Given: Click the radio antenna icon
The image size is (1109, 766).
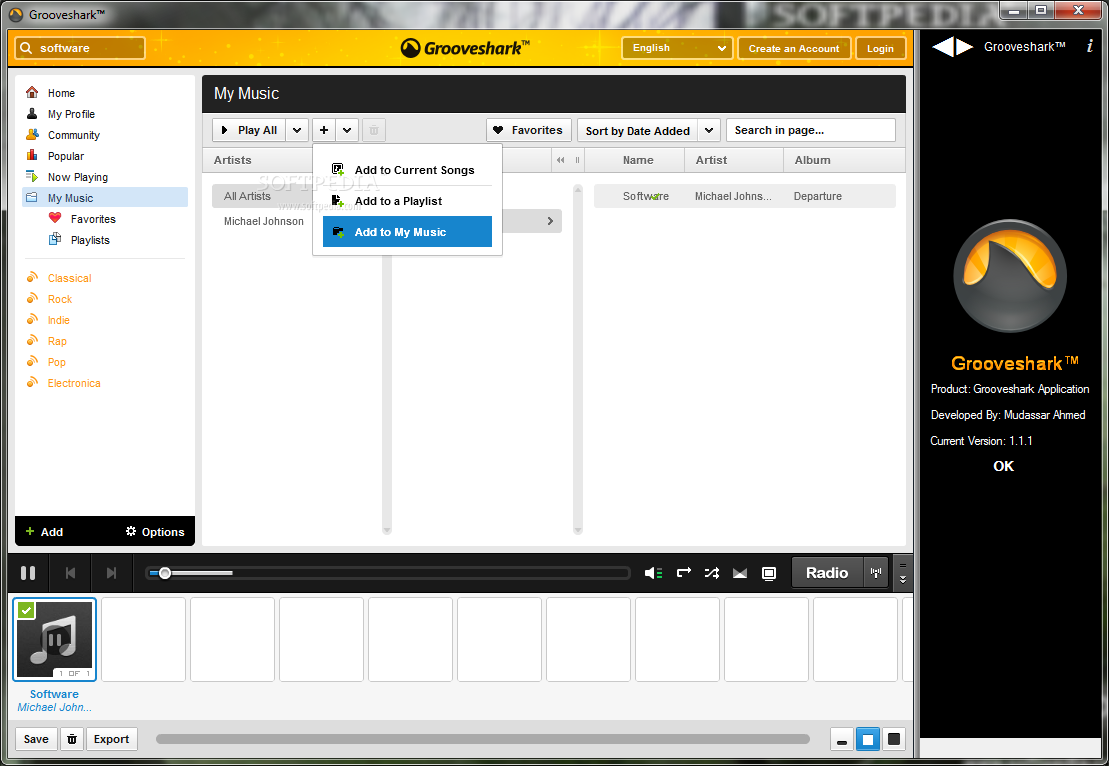Looking at the screenshot, I should [x=876, y=573].
